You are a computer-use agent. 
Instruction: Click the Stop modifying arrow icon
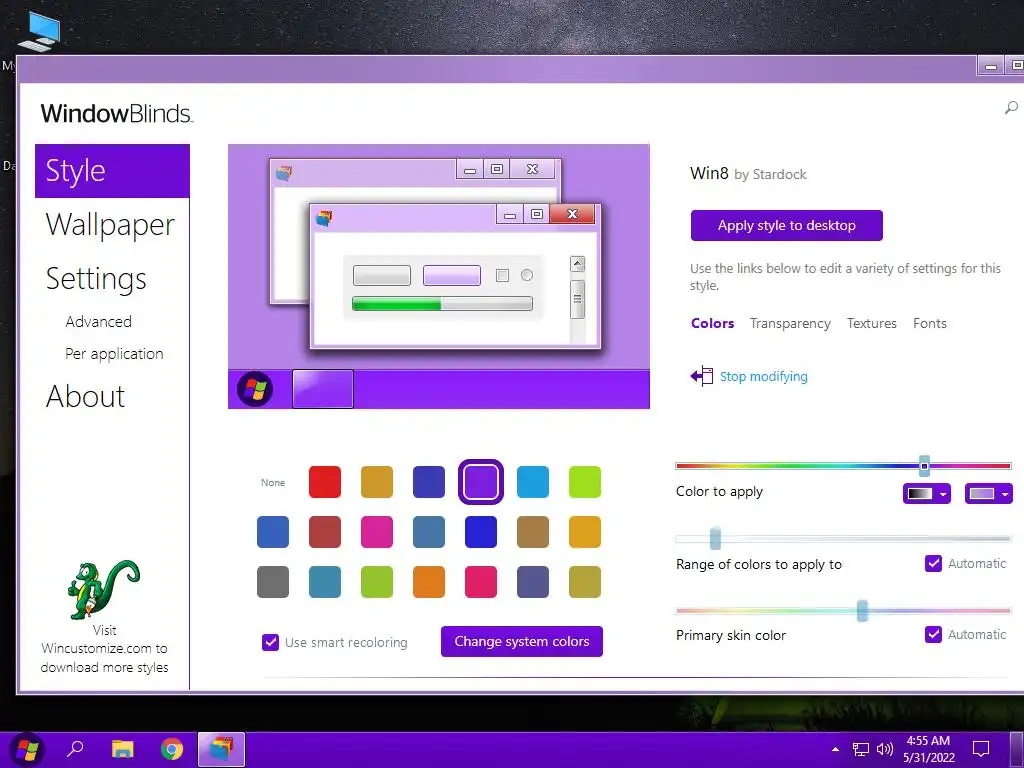(x=701, y=376)
